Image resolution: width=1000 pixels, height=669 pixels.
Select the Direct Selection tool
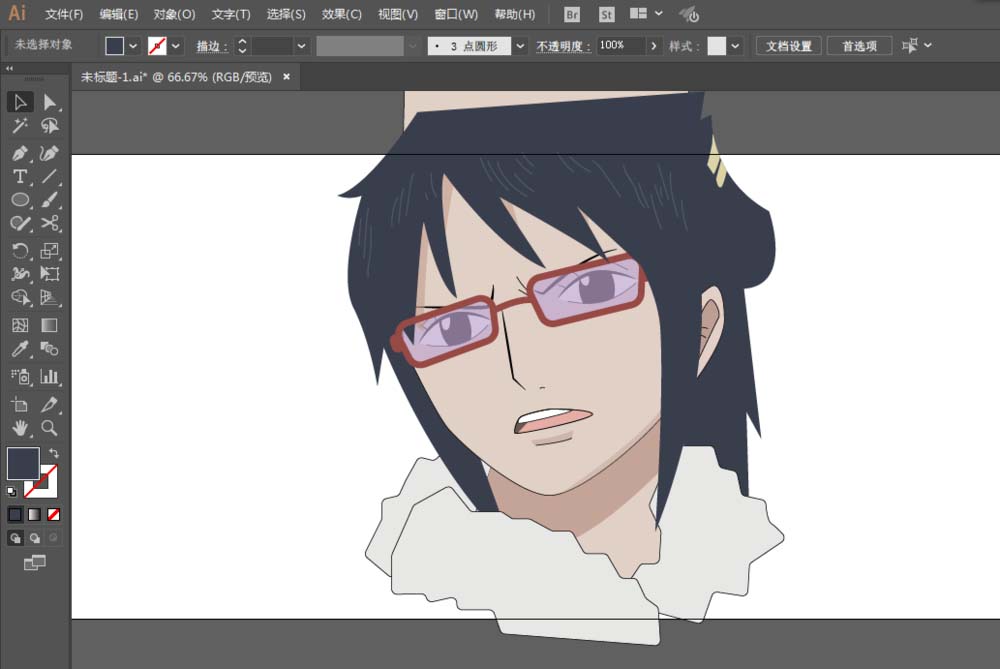click(50, 102)
